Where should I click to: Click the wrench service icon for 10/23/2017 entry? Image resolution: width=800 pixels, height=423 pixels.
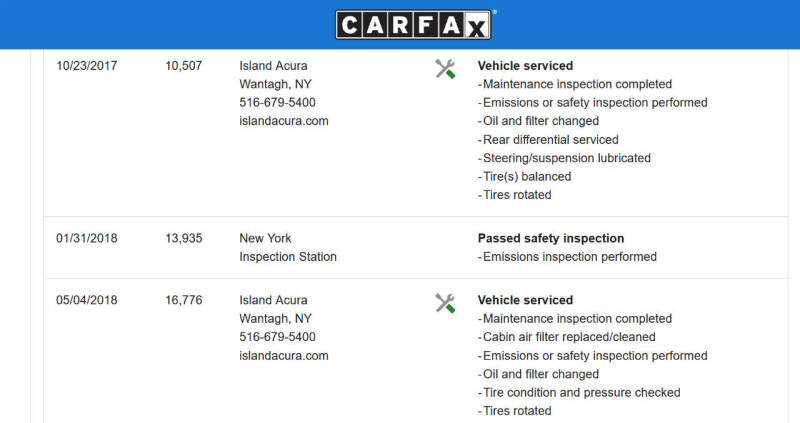coord(445,69)
